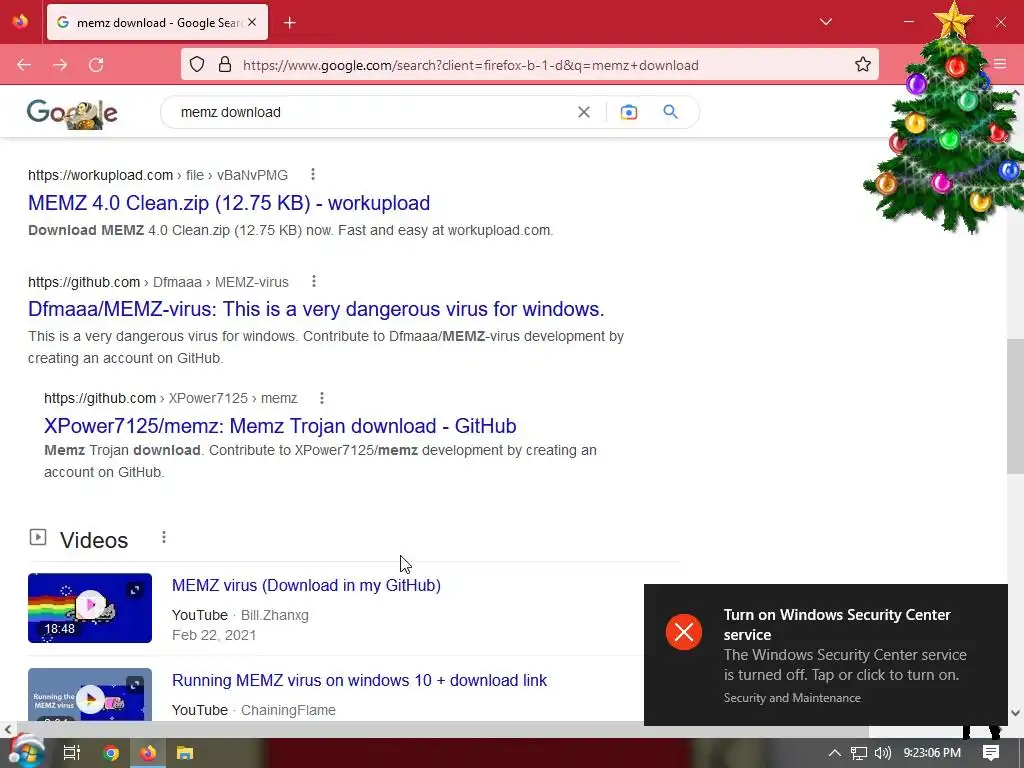
Task: Click the Turn on Windows Security Center notification
Action: (825, 654)
